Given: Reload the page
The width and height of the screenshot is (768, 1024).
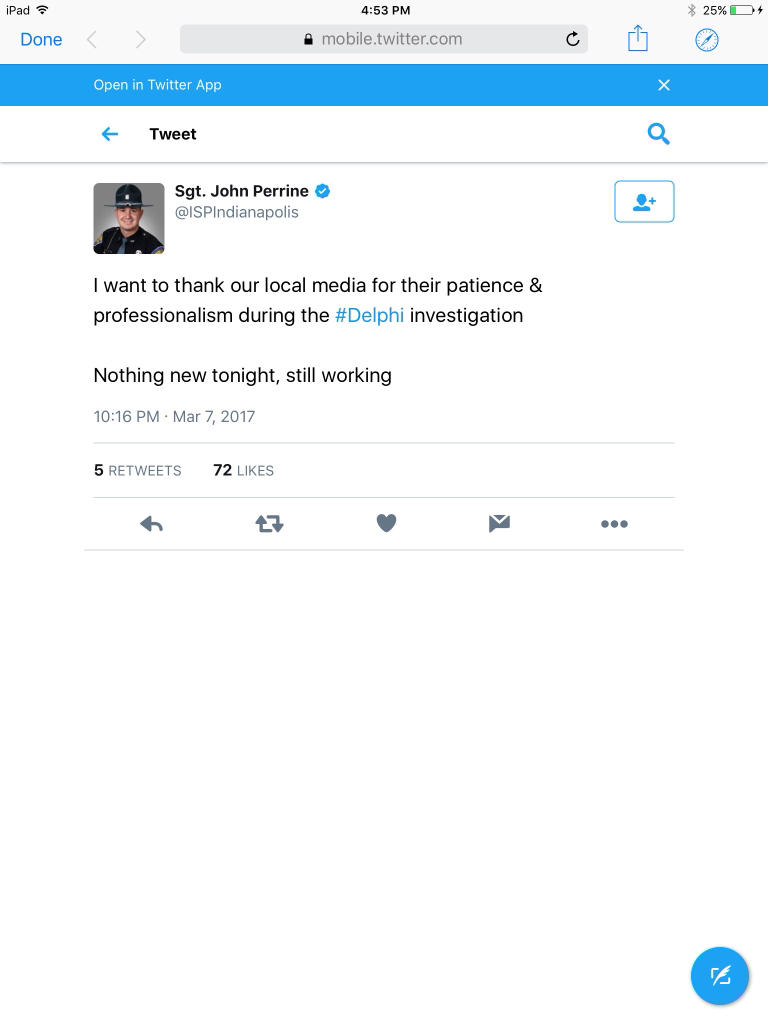Looking at the screenshot, I should pos(572,39).
